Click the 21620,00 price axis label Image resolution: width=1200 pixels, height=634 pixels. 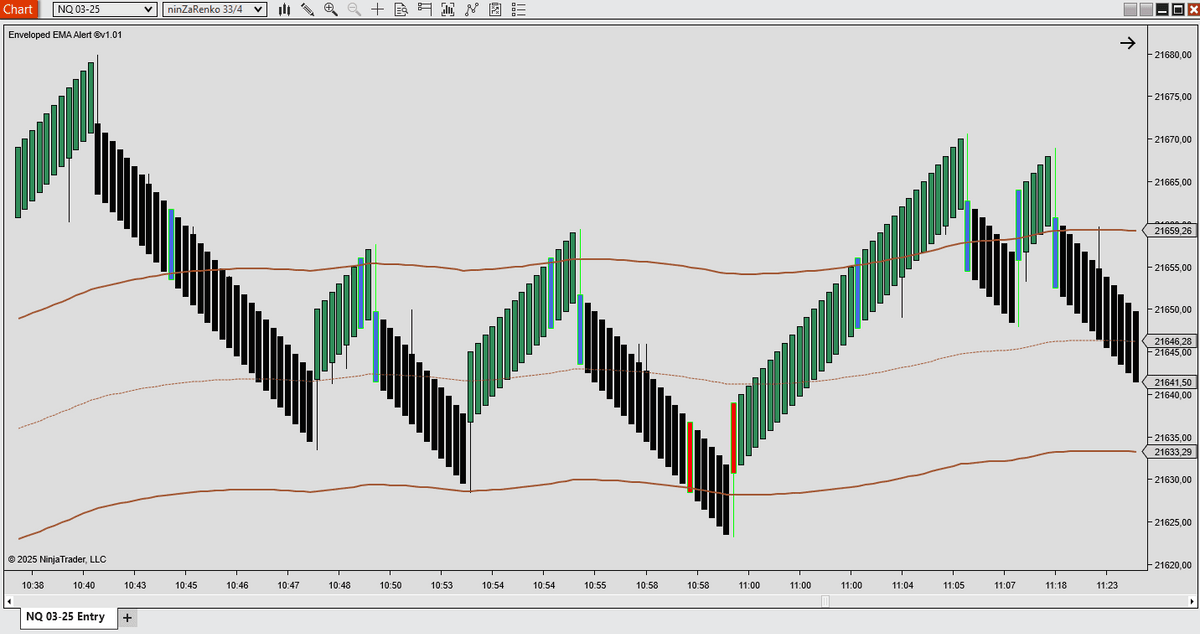(1175, 565)
